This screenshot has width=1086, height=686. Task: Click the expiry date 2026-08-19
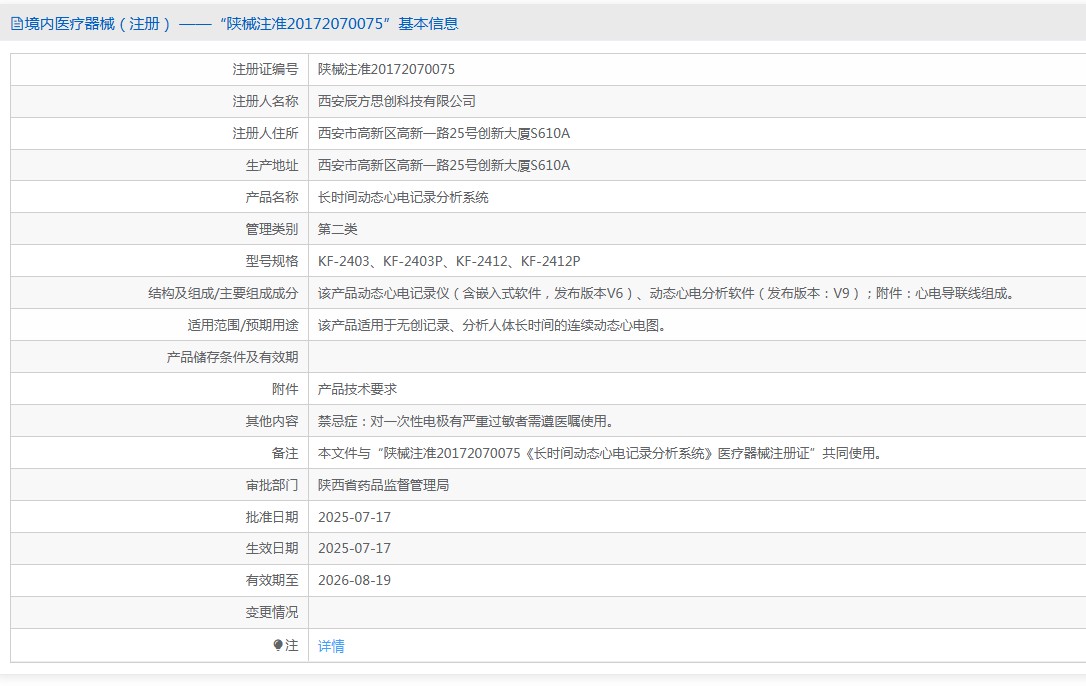click(354, 580)
